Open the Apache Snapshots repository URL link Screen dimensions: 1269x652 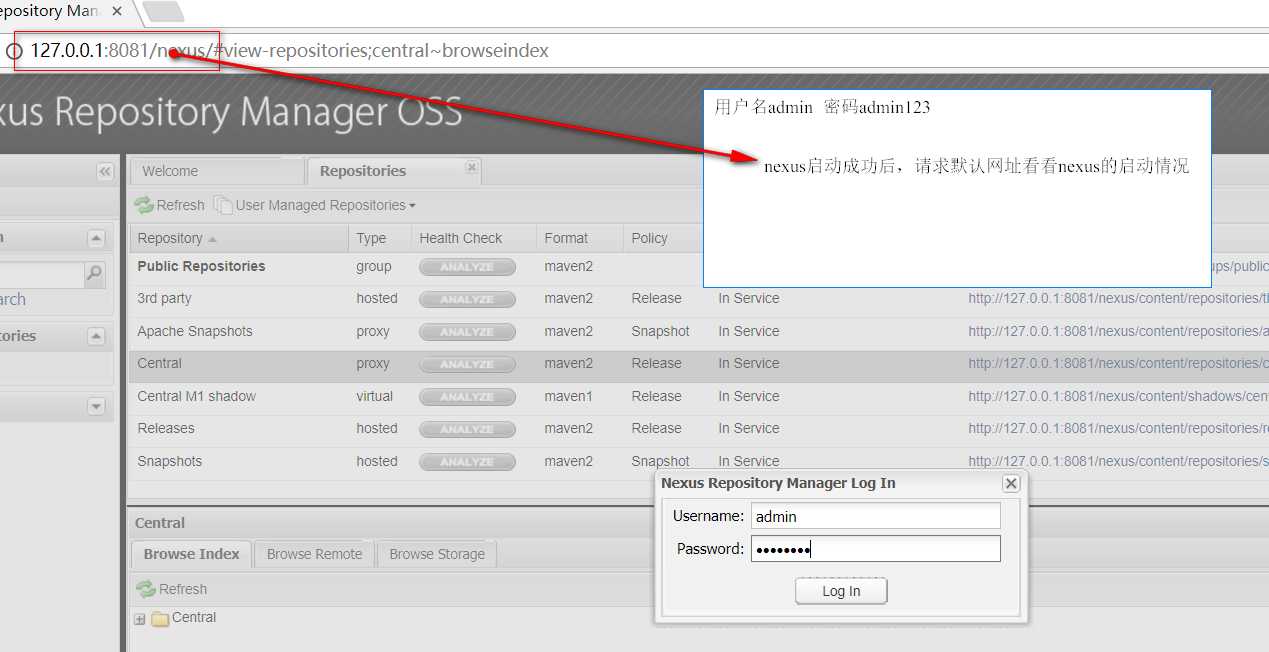pyautogui.click(x=1118, y=331)
